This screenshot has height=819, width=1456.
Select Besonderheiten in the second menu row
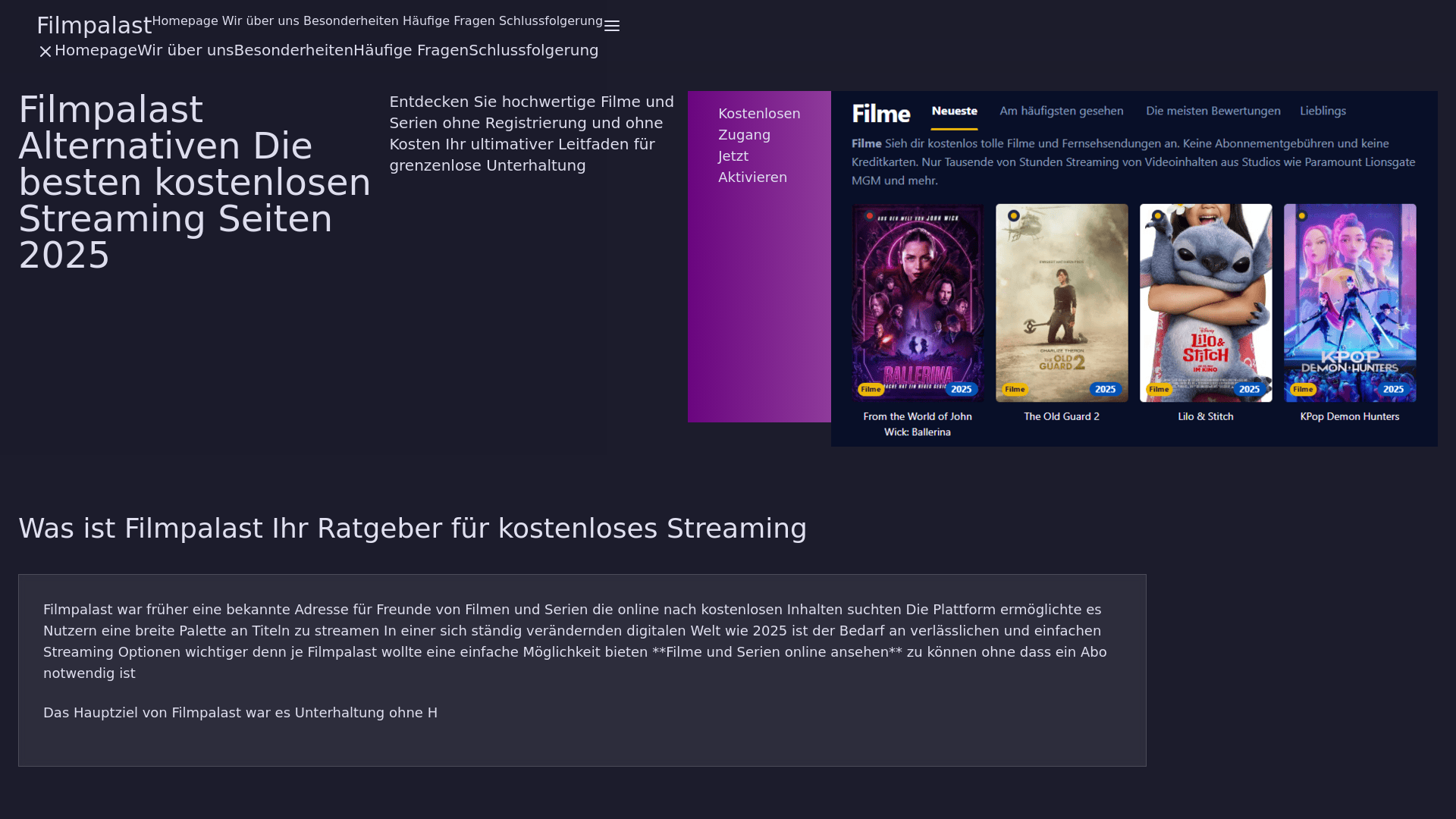(x=293, y=50)
